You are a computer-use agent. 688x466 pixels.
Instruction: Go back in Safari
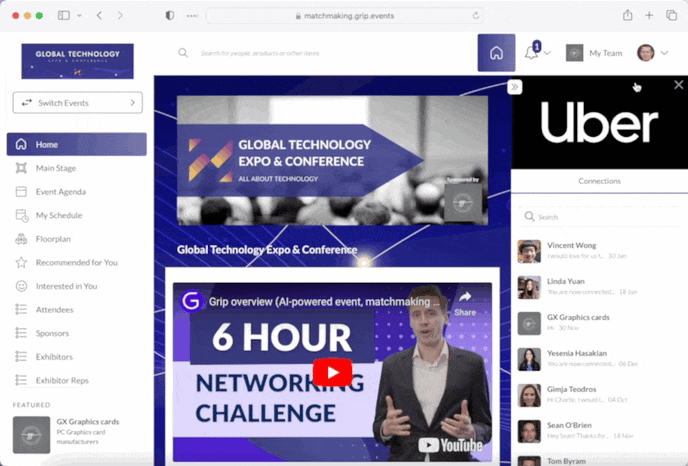[100, 15]
